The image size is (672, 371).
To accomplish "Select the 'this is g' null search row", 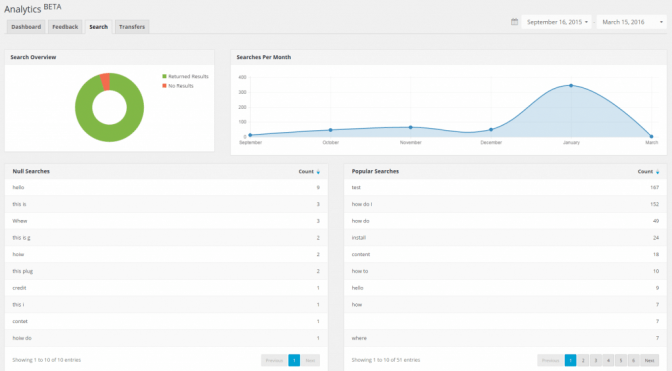I will (166, 238).
